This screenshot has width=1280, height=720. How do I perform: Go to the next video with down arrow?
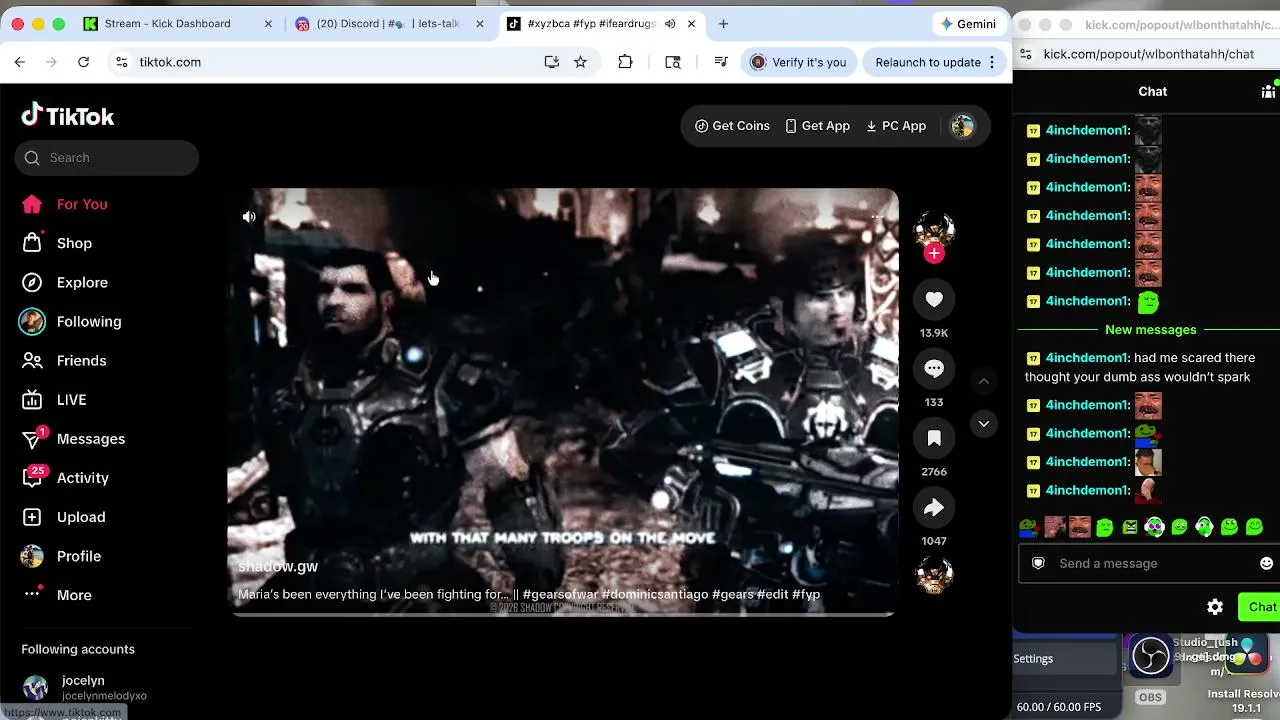tap(984, 424)
